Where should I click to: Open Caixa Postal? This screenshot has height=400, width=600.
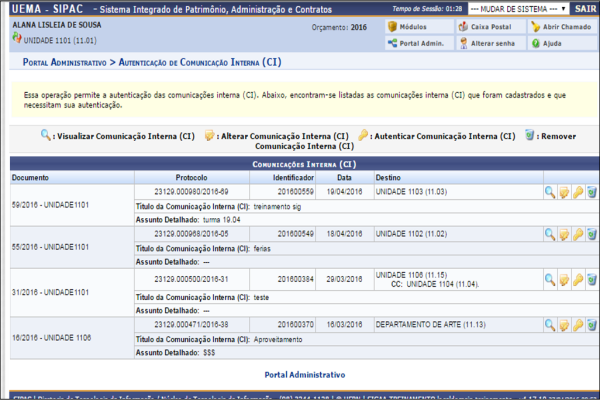click(491, 27)
